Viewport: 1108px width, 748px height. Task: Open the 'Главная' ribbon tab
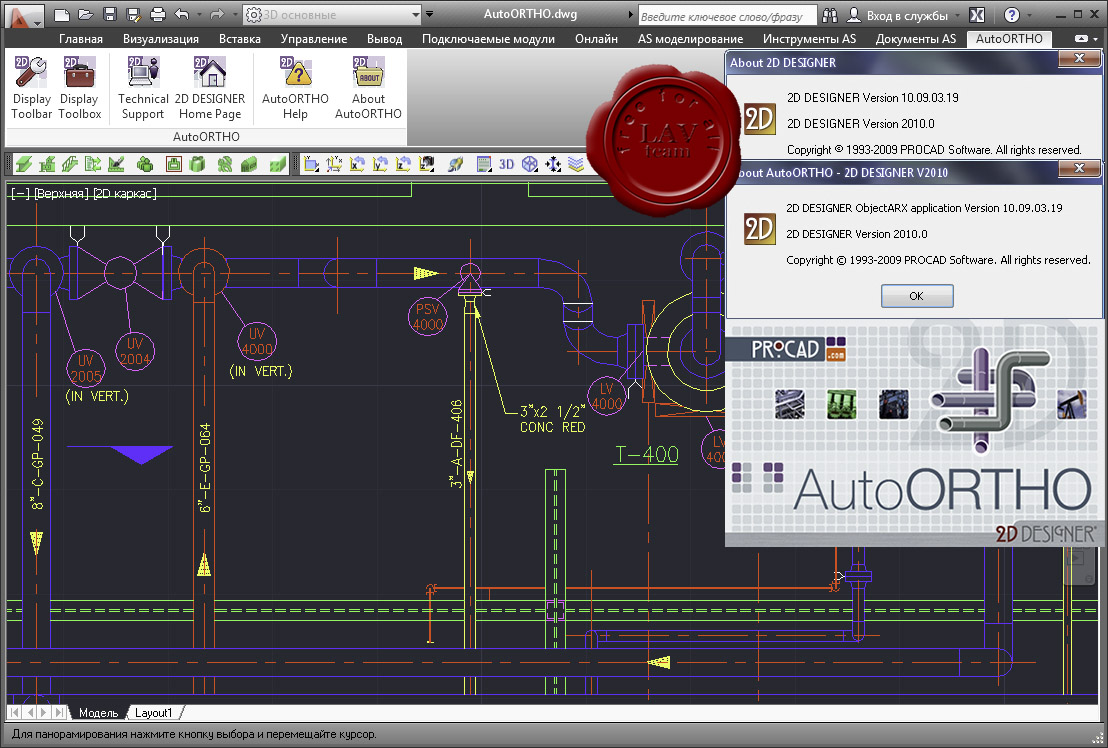(x=81, y=39)
